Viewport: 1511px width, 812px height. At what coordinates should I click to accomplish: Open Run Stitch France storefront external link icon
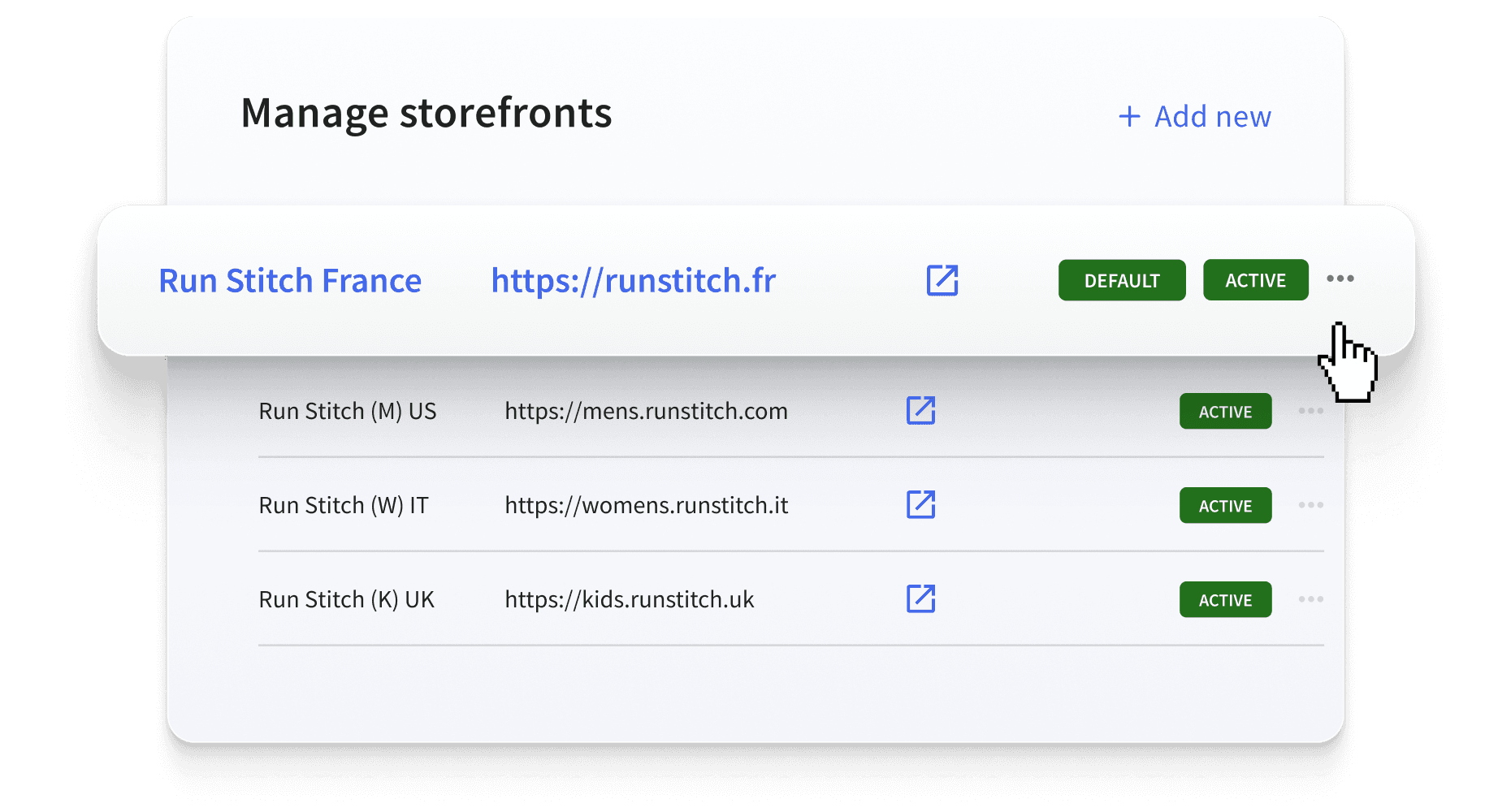pos(942,280)
